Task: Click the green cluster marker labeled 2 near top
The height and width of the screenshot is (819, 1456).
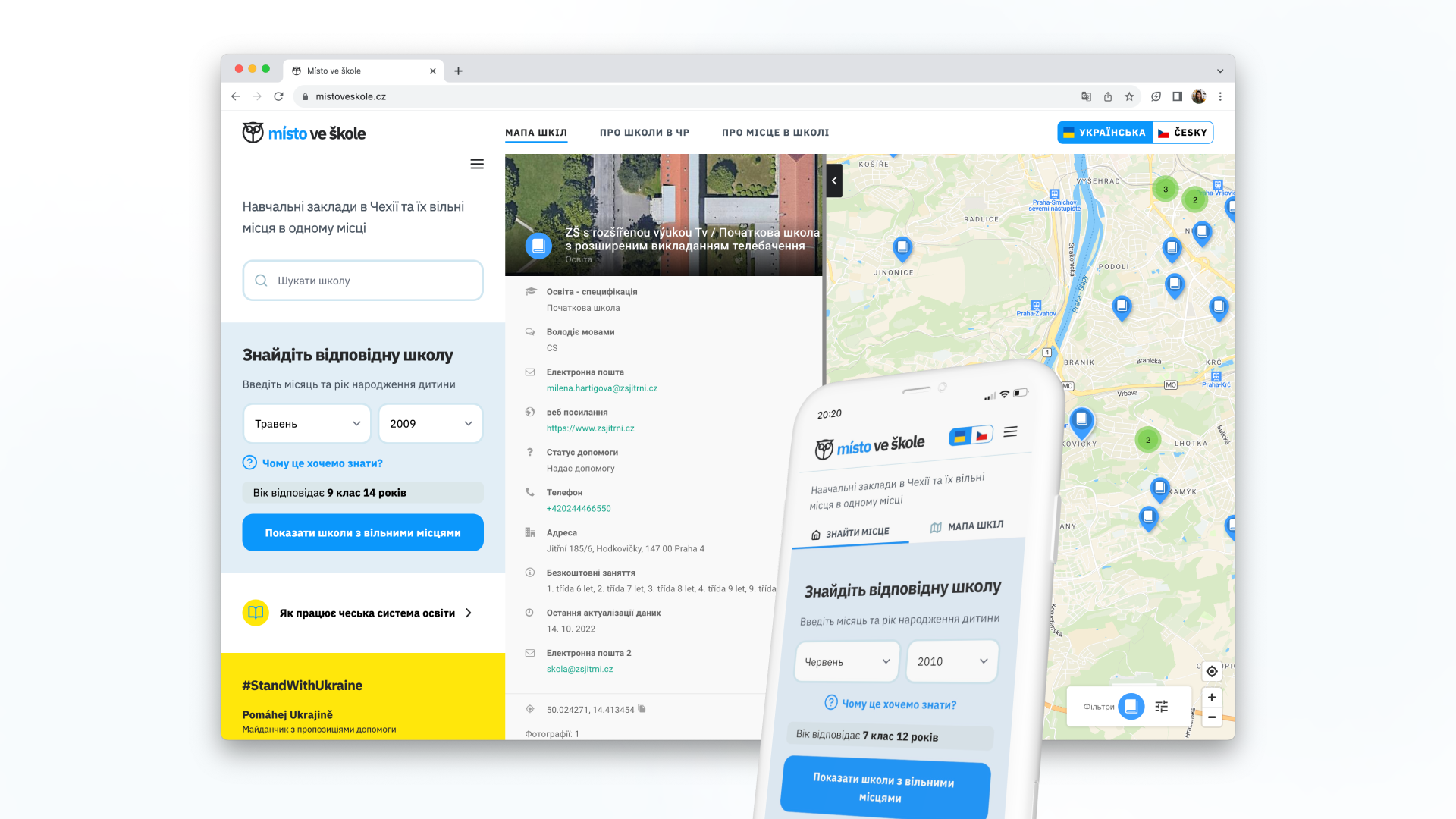Action: pyautogui.click(x=1195, y=200)
